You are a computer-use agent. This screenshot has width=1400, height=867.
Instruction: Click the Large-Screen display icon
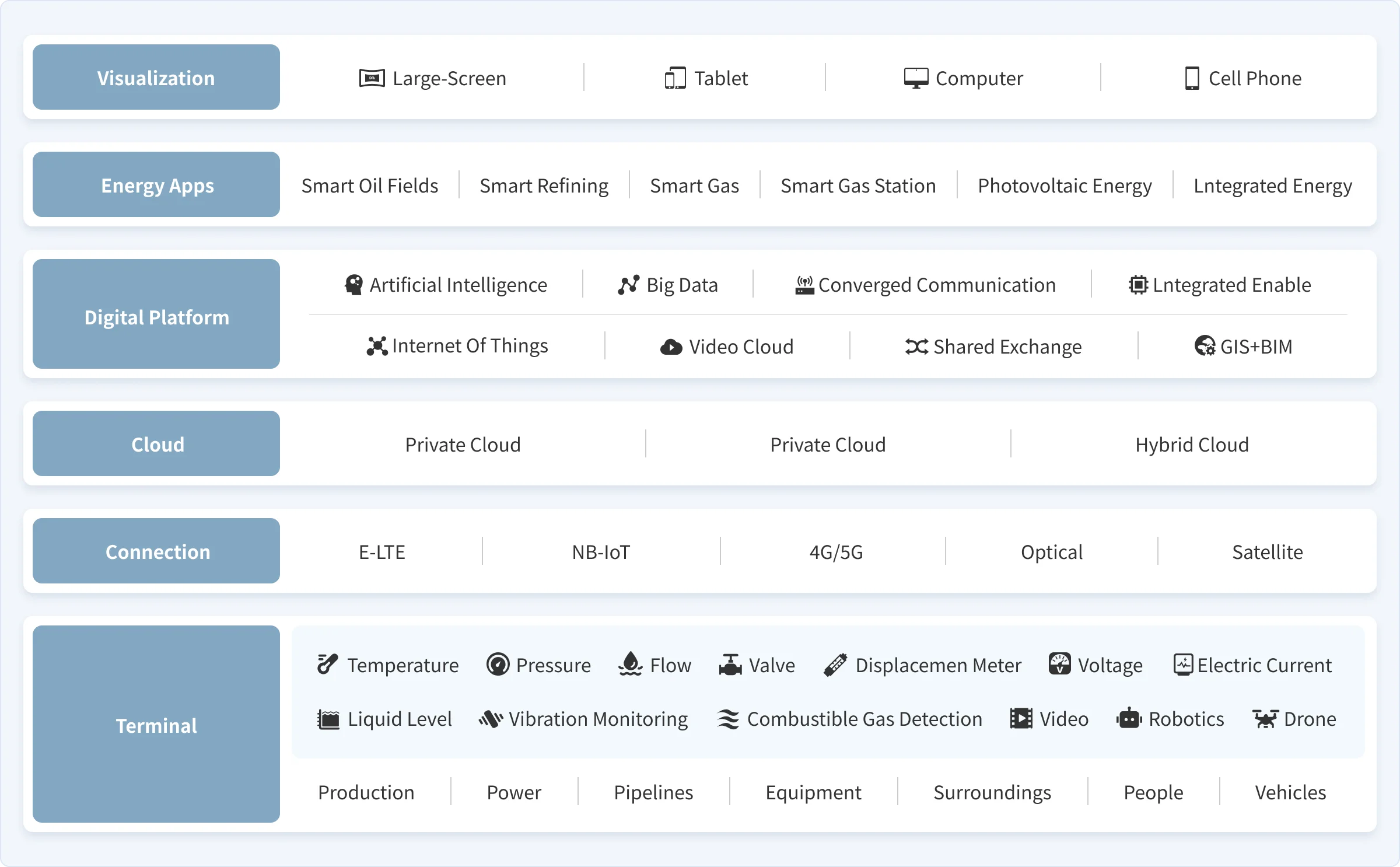click(372, 78)
